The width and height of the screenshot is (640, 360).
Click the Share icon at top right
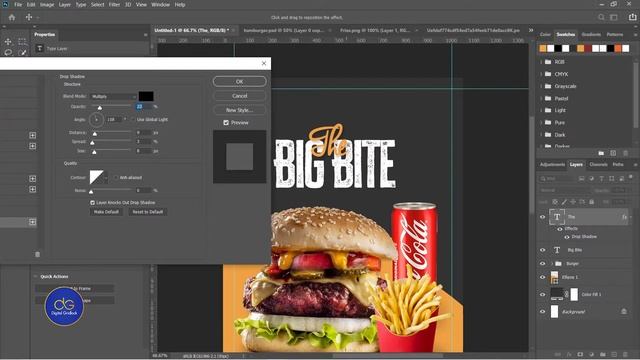point(633,17)
